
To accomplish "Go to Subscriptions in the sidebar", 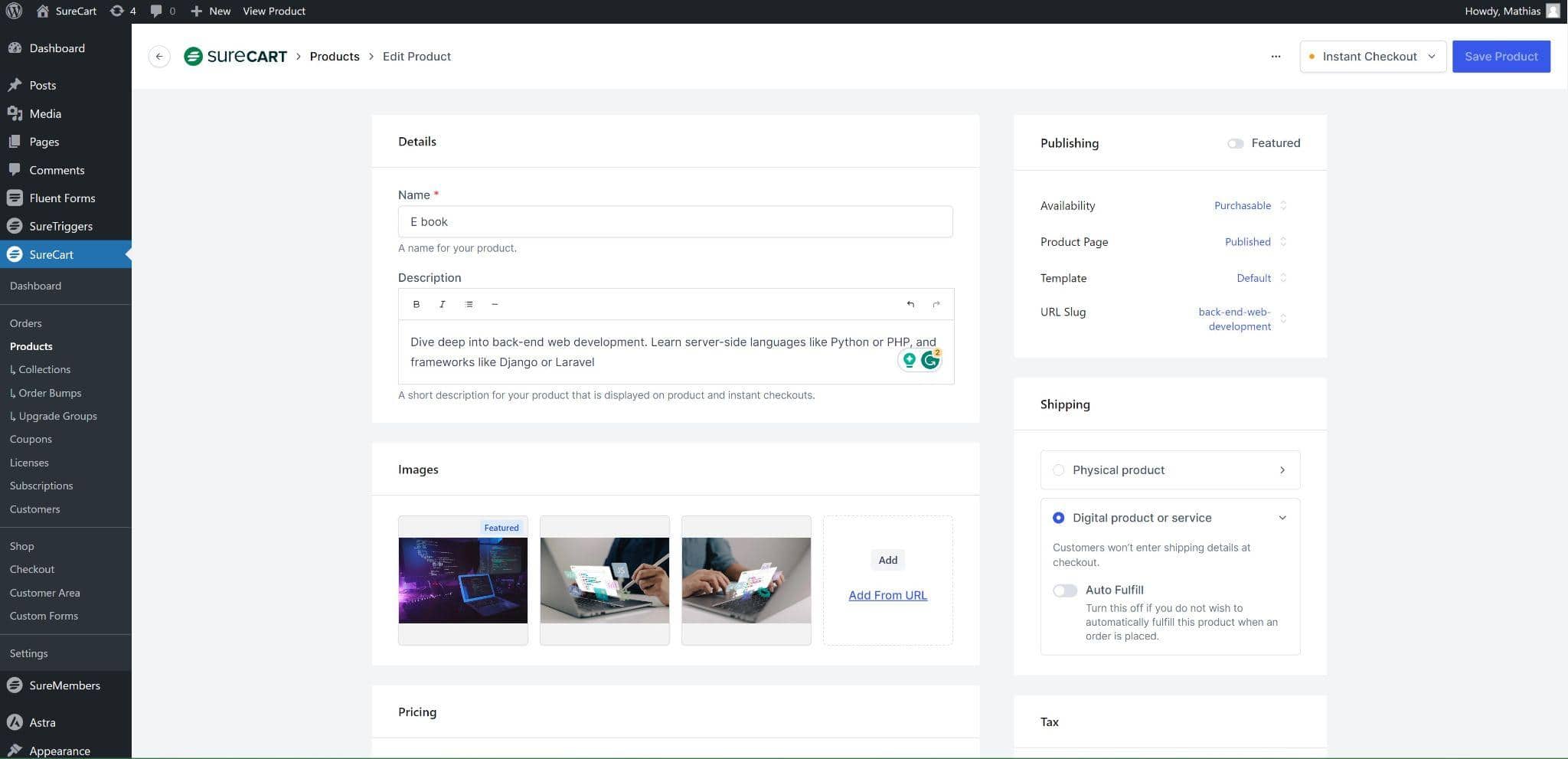I will point(41,486).
